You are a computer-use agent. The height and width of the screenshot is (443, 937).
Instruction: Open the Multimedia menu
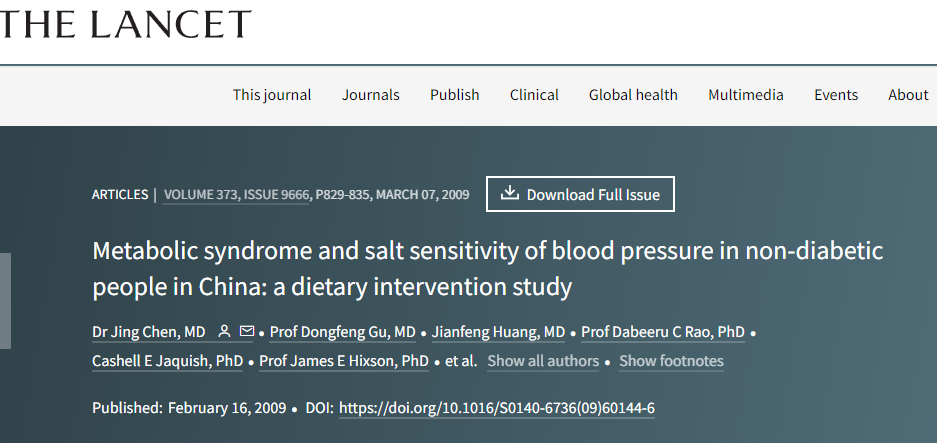coord(746,95)
